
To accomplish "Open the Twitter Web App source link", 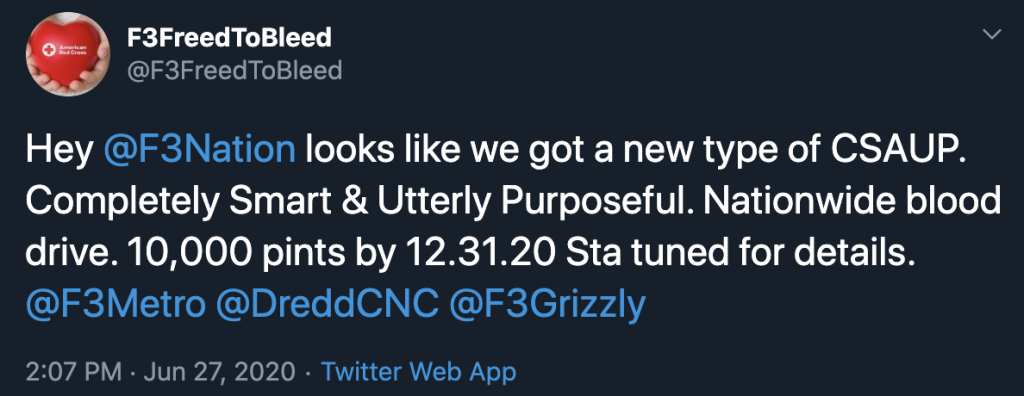I will pyautogui.click(x=419, y=373).
